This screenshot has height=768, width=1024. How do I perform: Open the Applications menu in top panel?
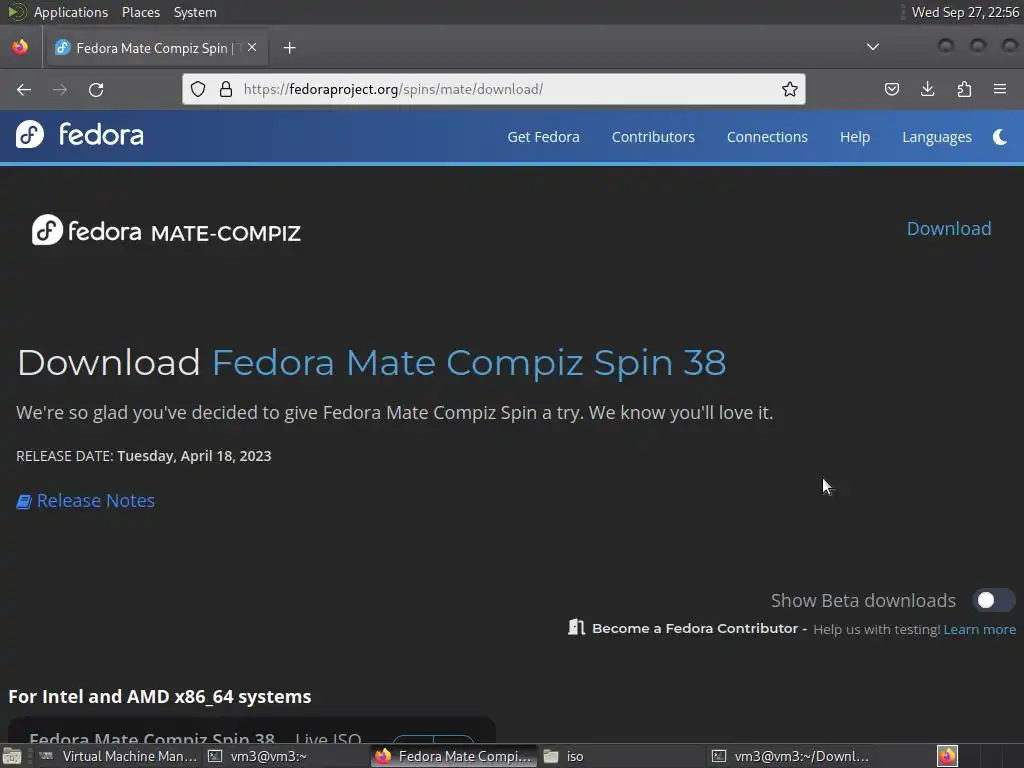(x=71, y=12)
